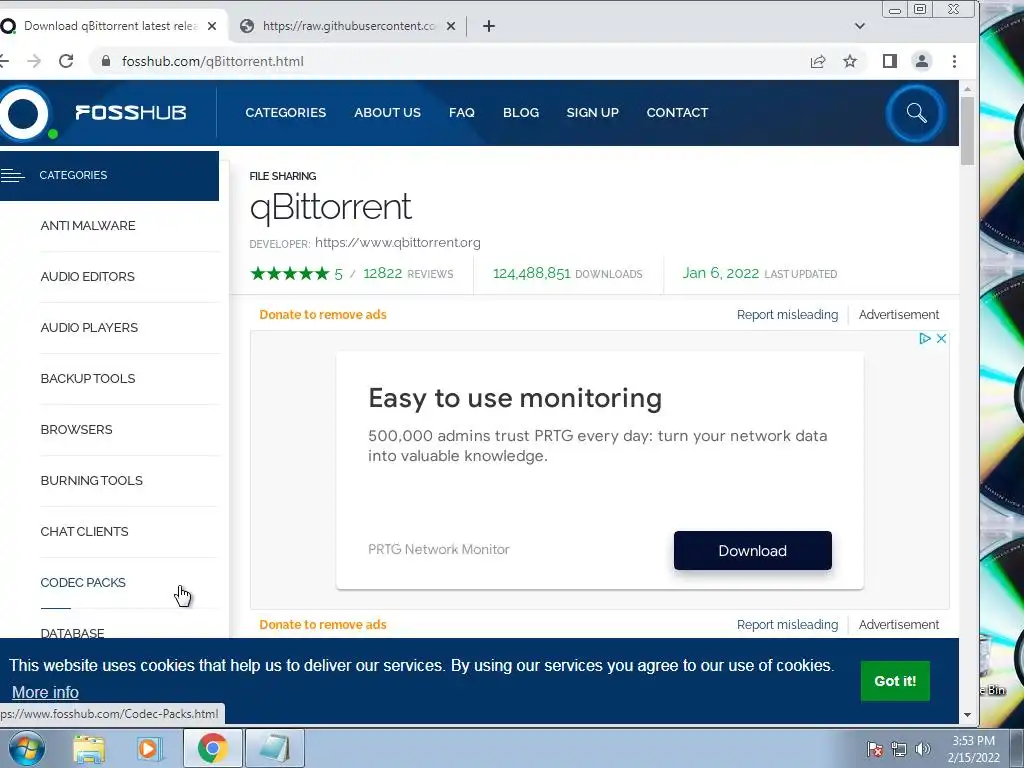Click bottom Donate to remove ads link

(323, 625)
